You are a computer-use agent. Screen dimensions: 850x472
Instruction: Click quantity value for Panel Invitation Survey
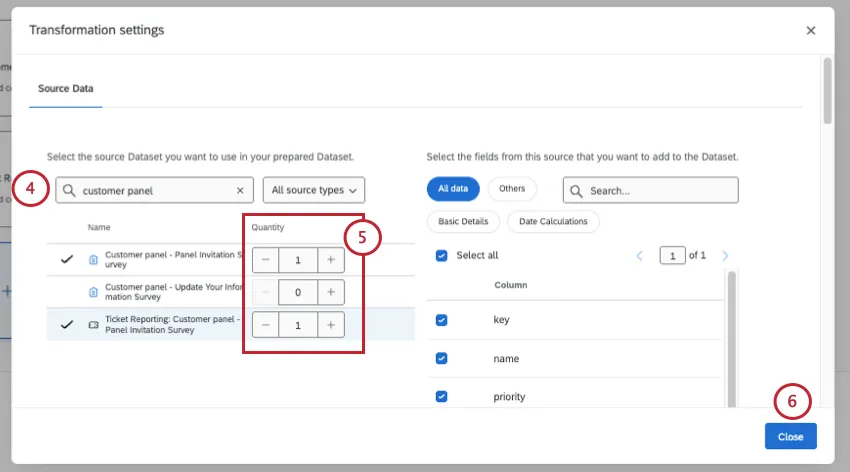pyautogui.click(x=298, y=260)
